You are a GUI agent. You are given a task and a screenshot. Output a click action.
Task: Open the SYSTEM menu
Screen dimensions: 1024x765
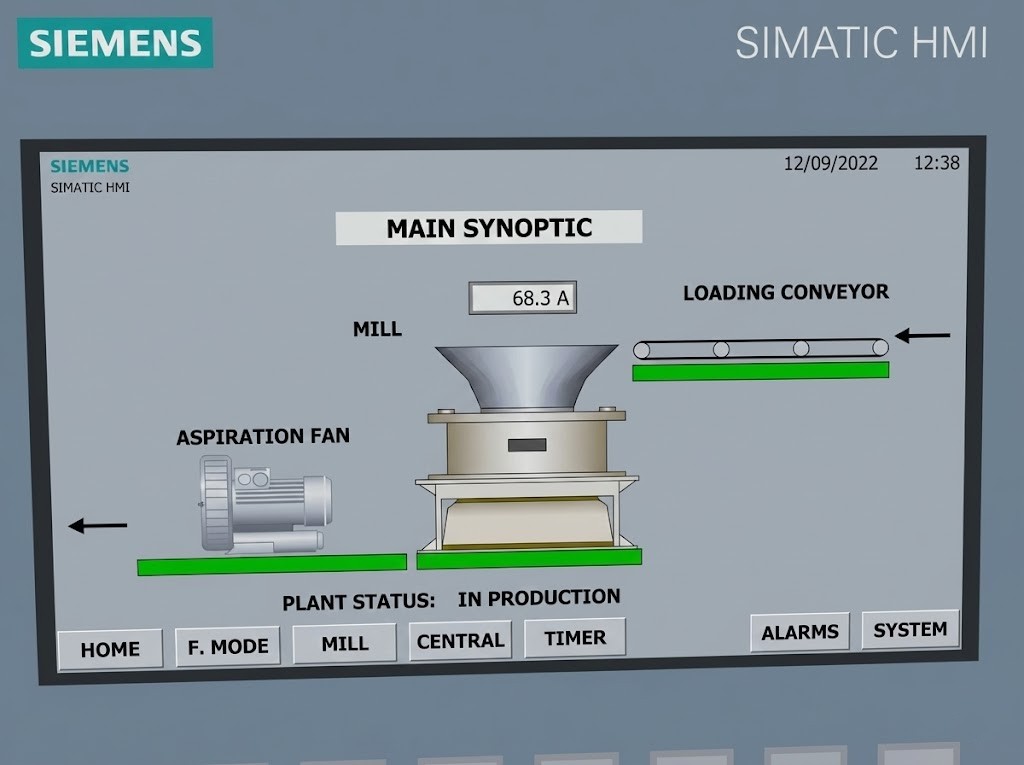910,630
